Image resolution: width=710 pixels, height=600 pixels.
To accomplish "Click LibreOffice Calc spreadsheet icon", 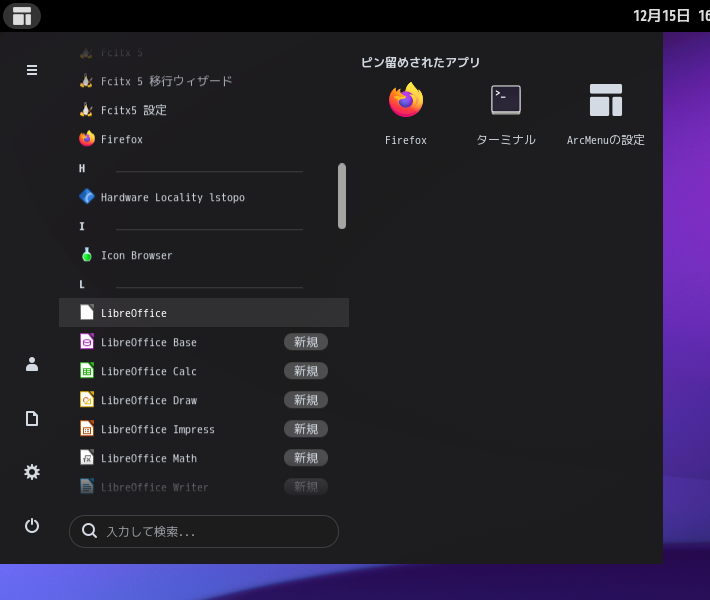I will click(87, 370).
